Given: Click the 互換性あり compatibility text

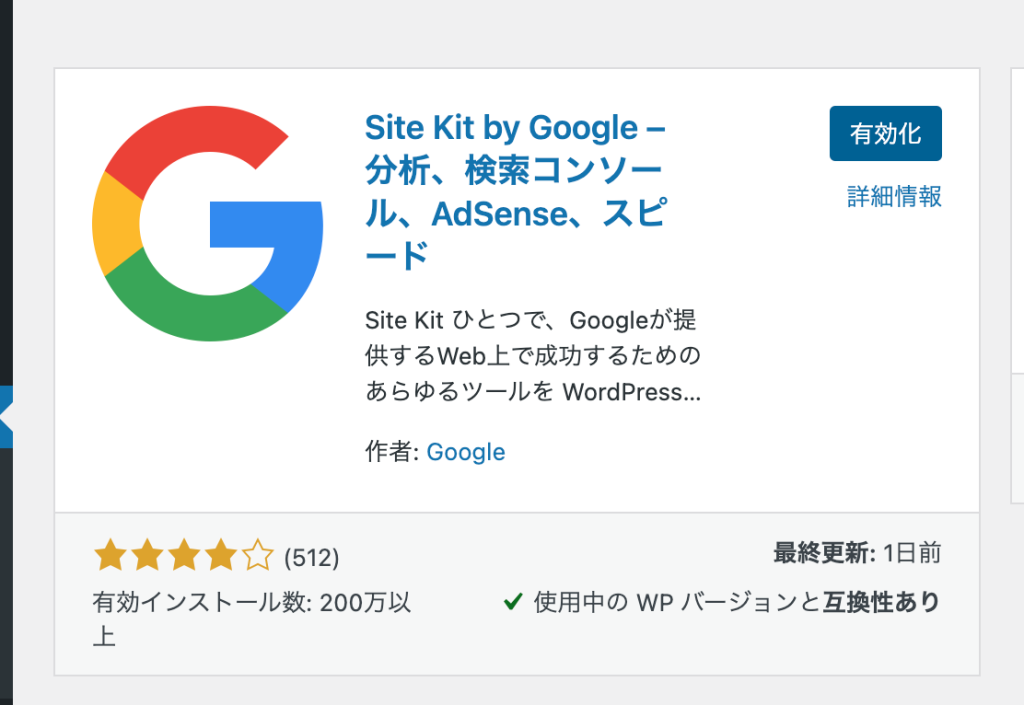Looking at the screenshot, I should tap(881, 602).
